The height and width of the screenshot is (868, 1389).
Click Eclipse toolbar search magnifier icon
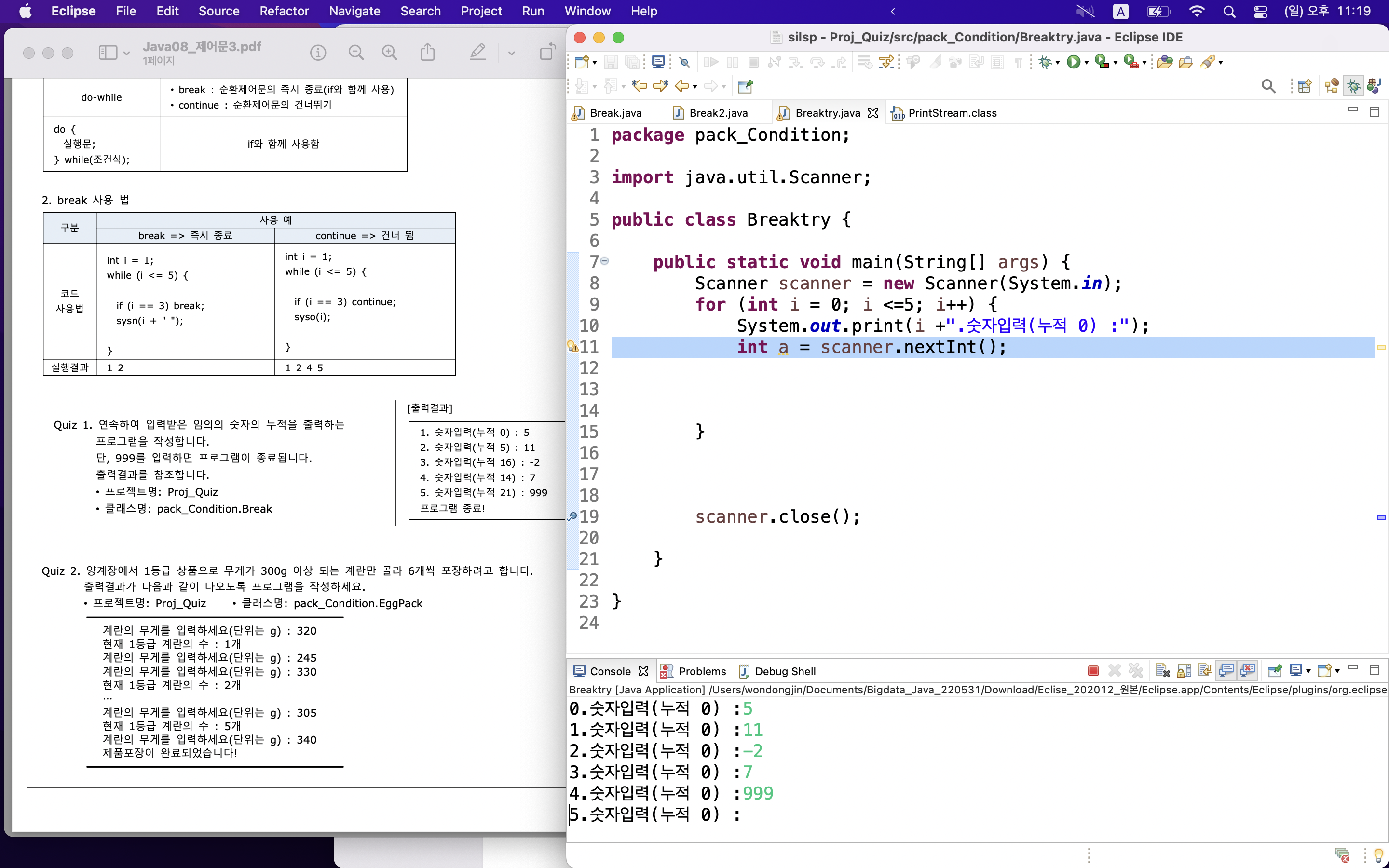(x=1268, y=87)
